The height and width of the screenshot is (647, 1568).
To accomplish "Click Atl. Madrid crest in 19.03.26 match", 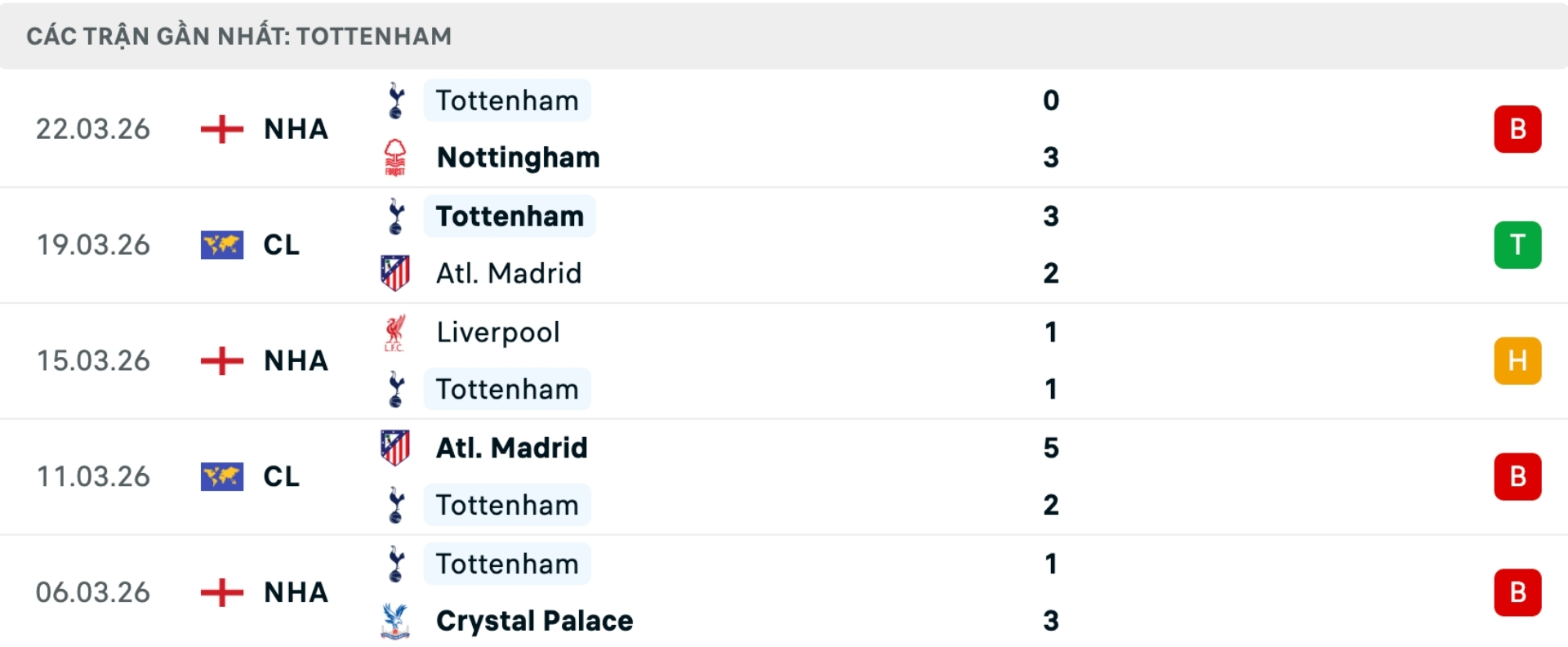I will click(x=395, y=273).
